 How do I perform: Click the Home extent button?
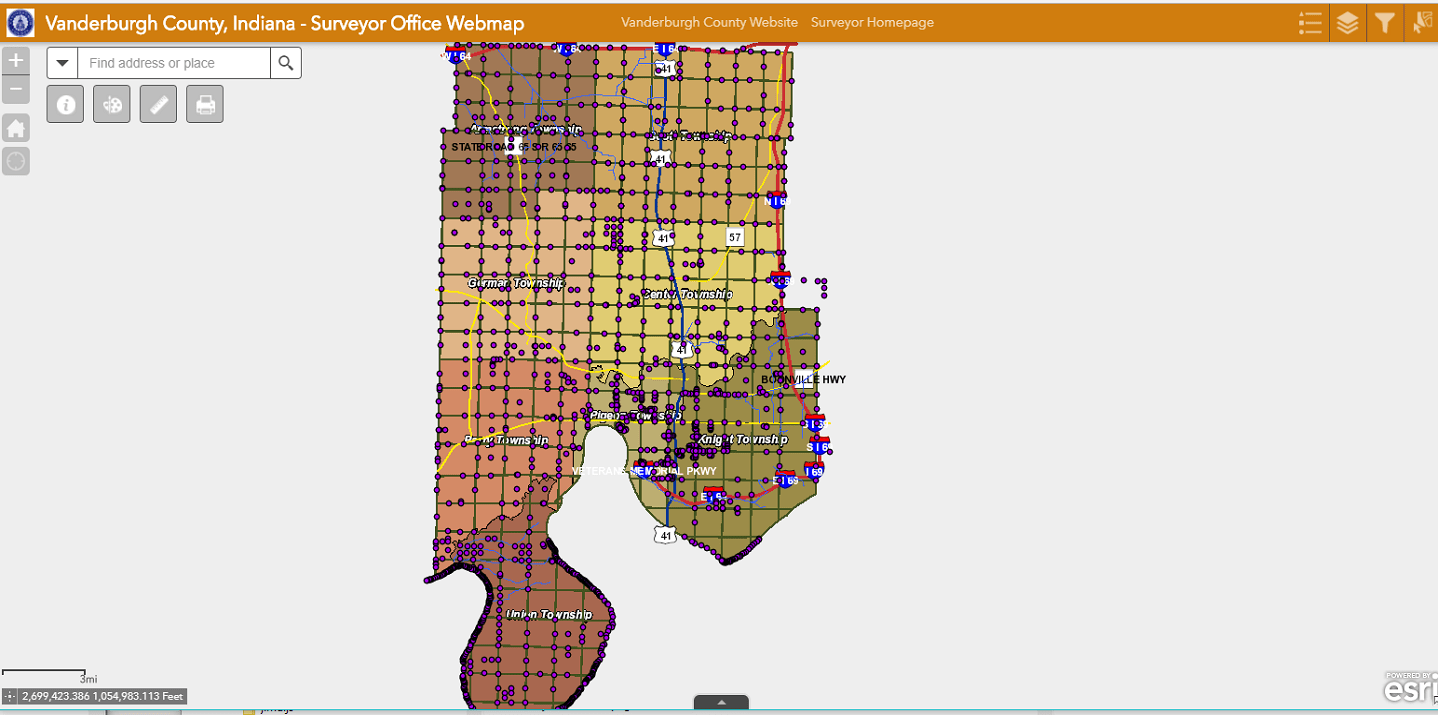[15, 127]
